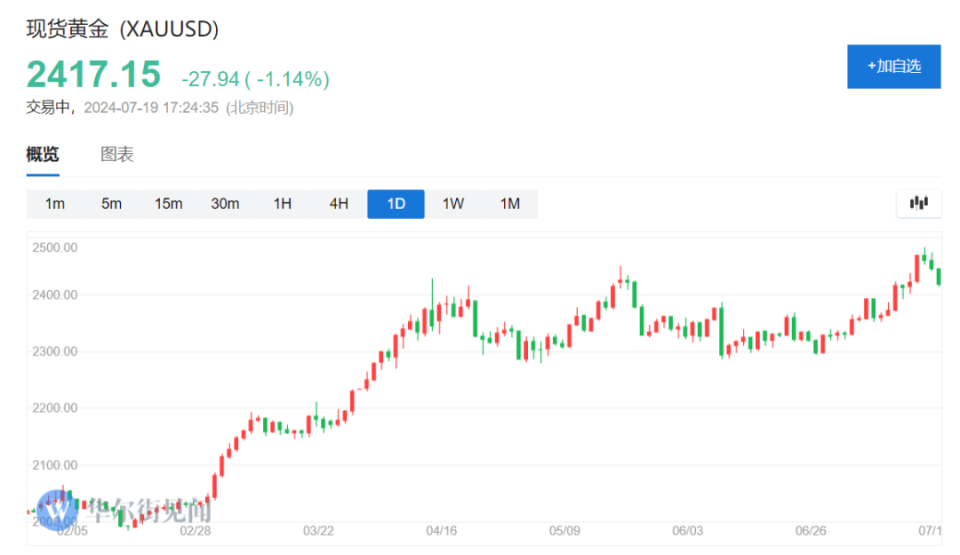Click the -27.94 (-1.14%) change value
The width and height of the screenshot is (960, 555).
point(255,79)
